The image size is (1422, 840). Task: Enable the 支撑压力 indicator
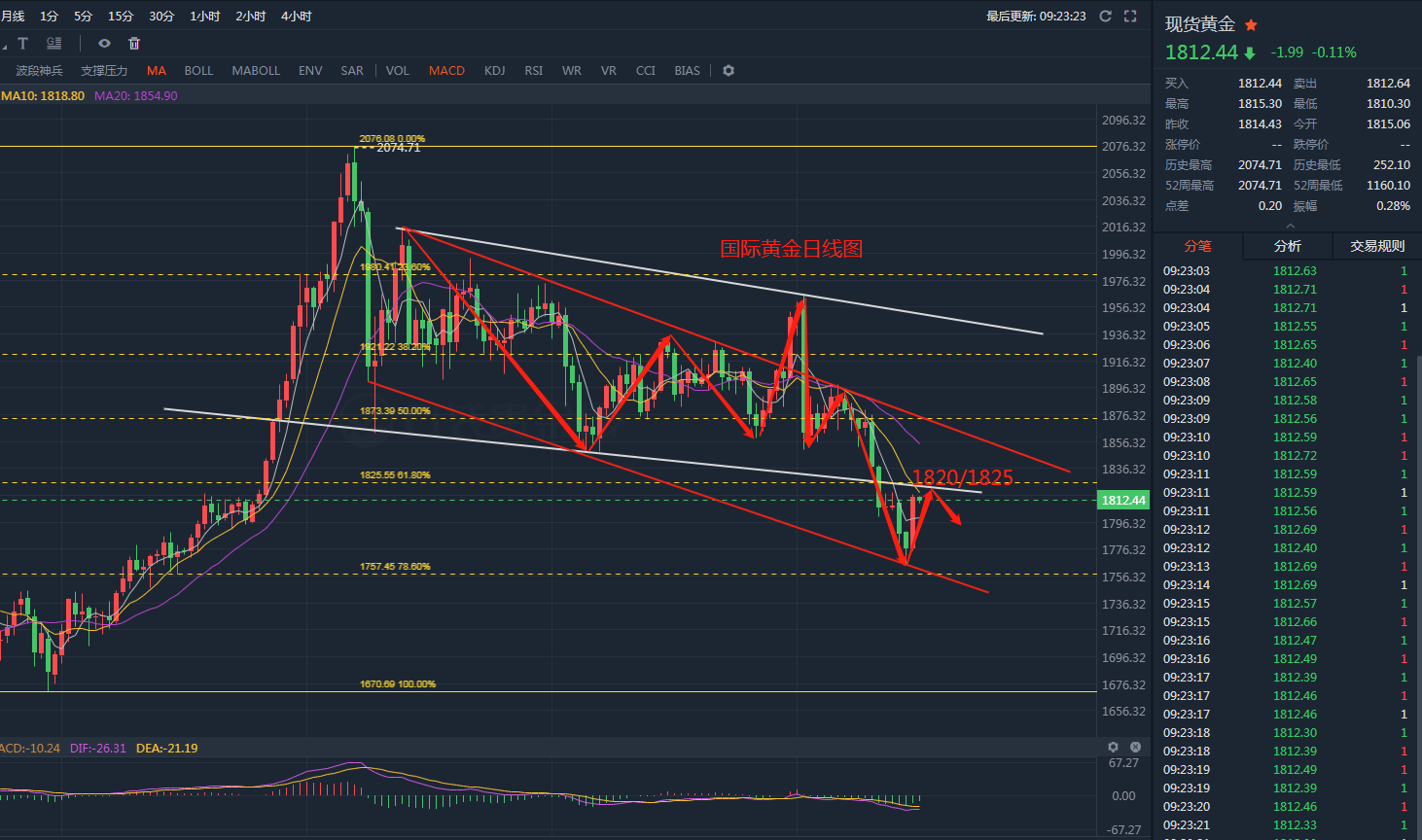tap(104, 71)
